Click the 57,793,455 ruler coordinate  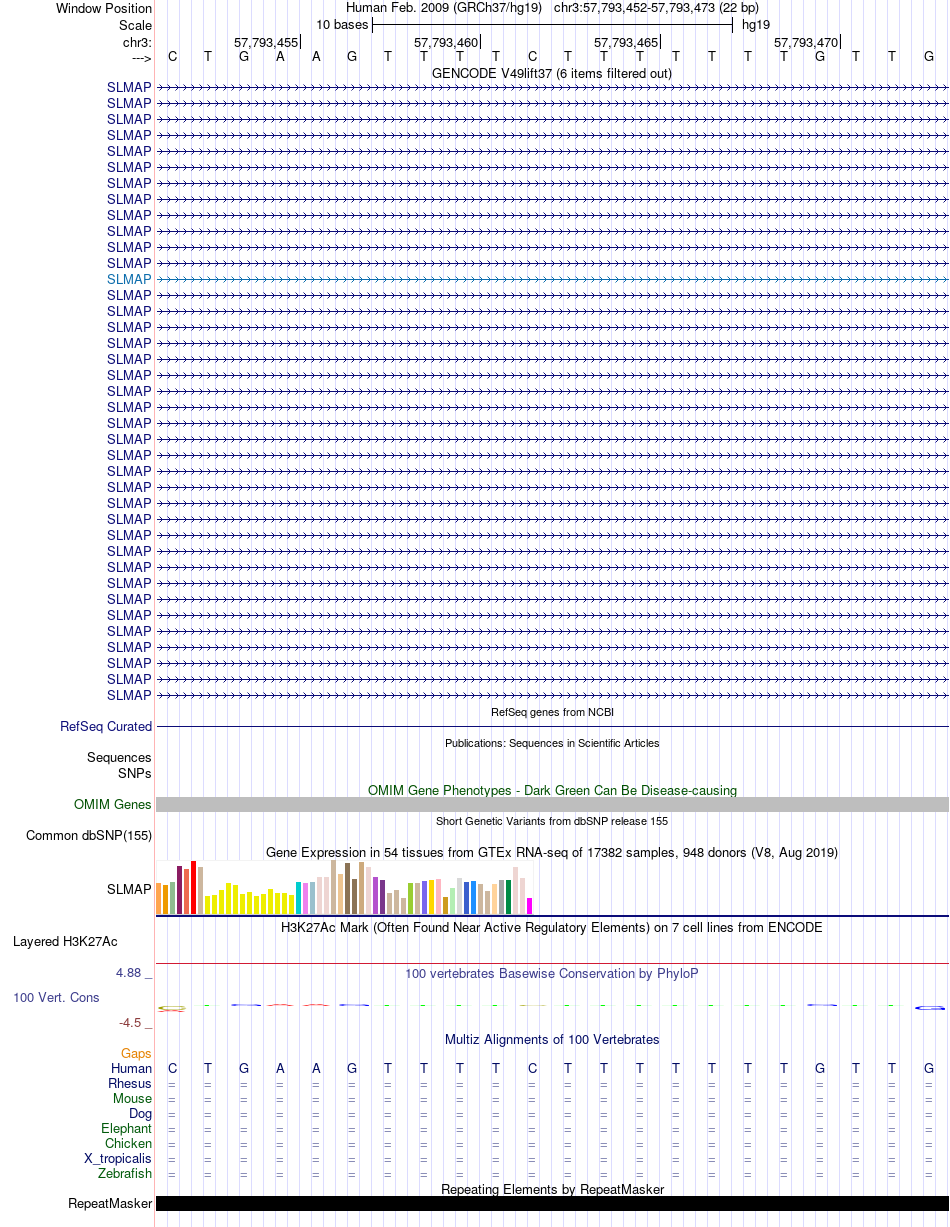coord(266,42)
